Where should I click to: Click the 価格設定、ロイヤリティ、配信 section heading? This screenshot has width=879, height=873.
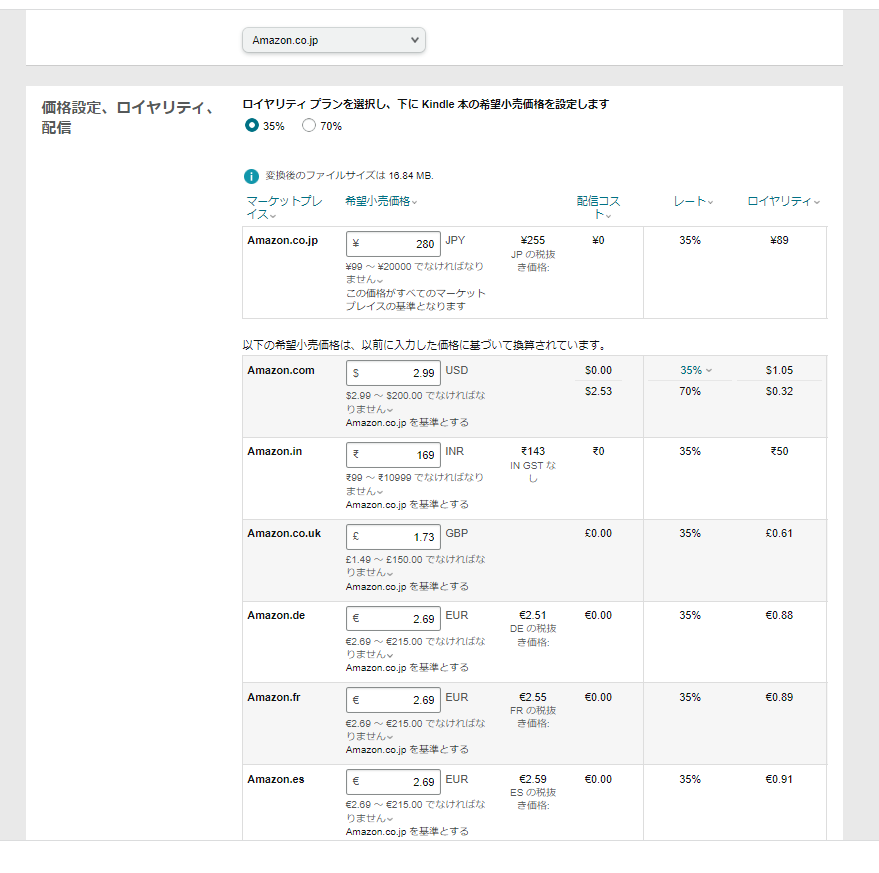[127, 117]
